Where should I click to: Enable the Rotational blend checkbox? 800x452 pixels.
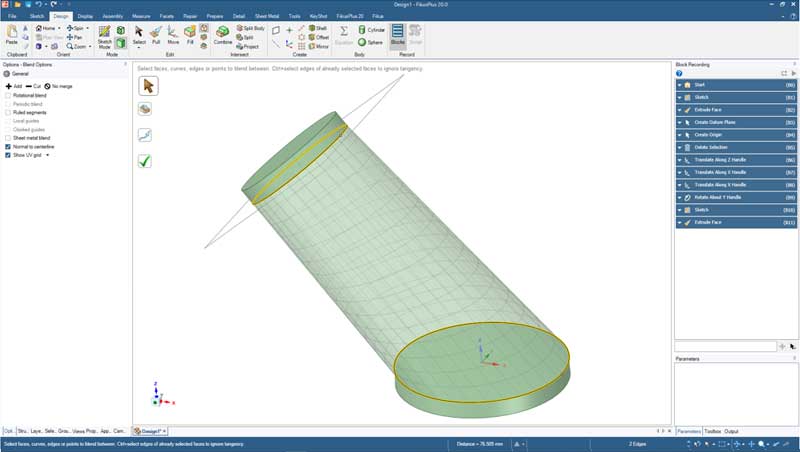pos(8,95)
